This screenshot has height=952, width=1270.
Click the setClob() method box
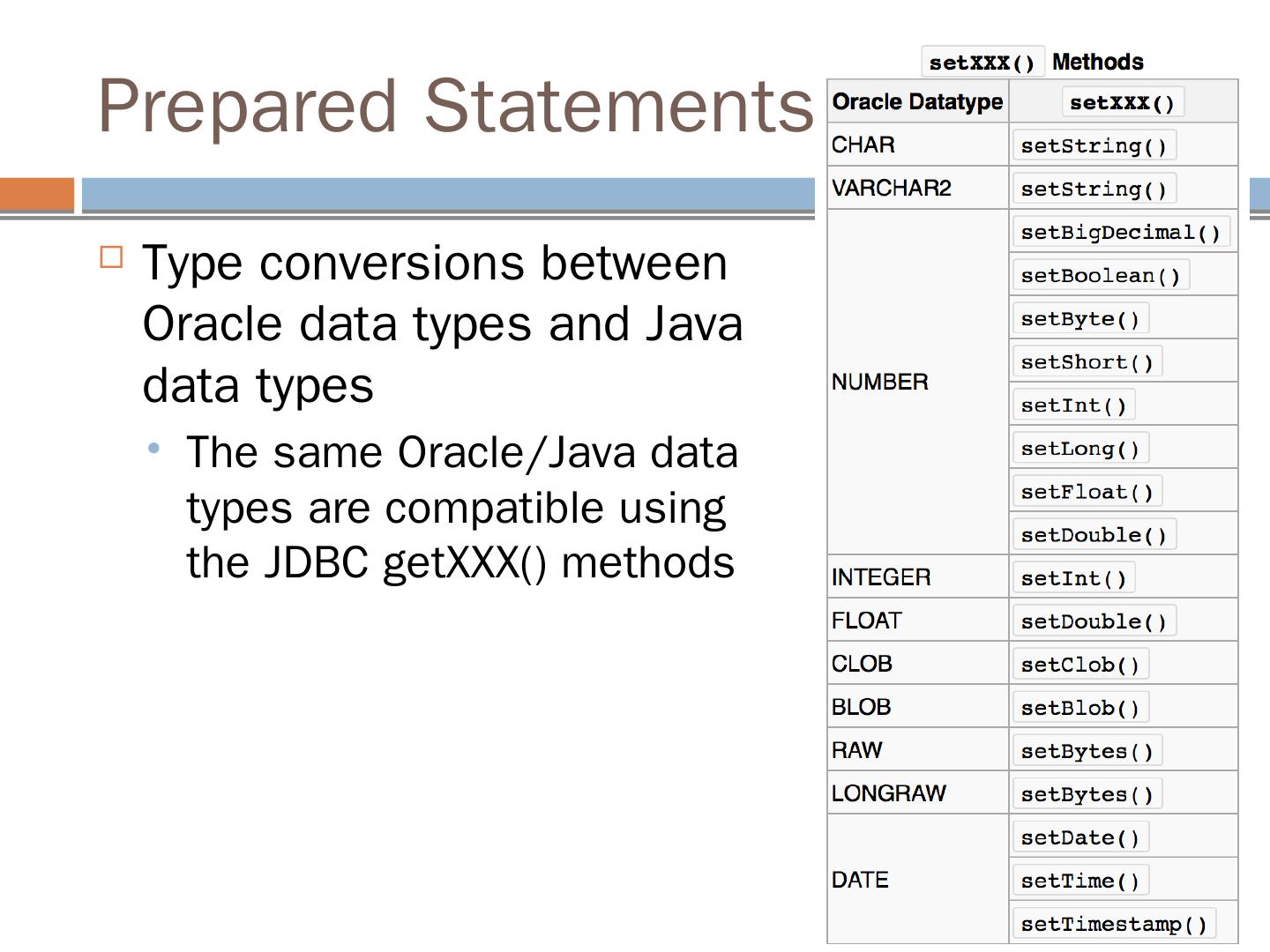coord(1079,664)
